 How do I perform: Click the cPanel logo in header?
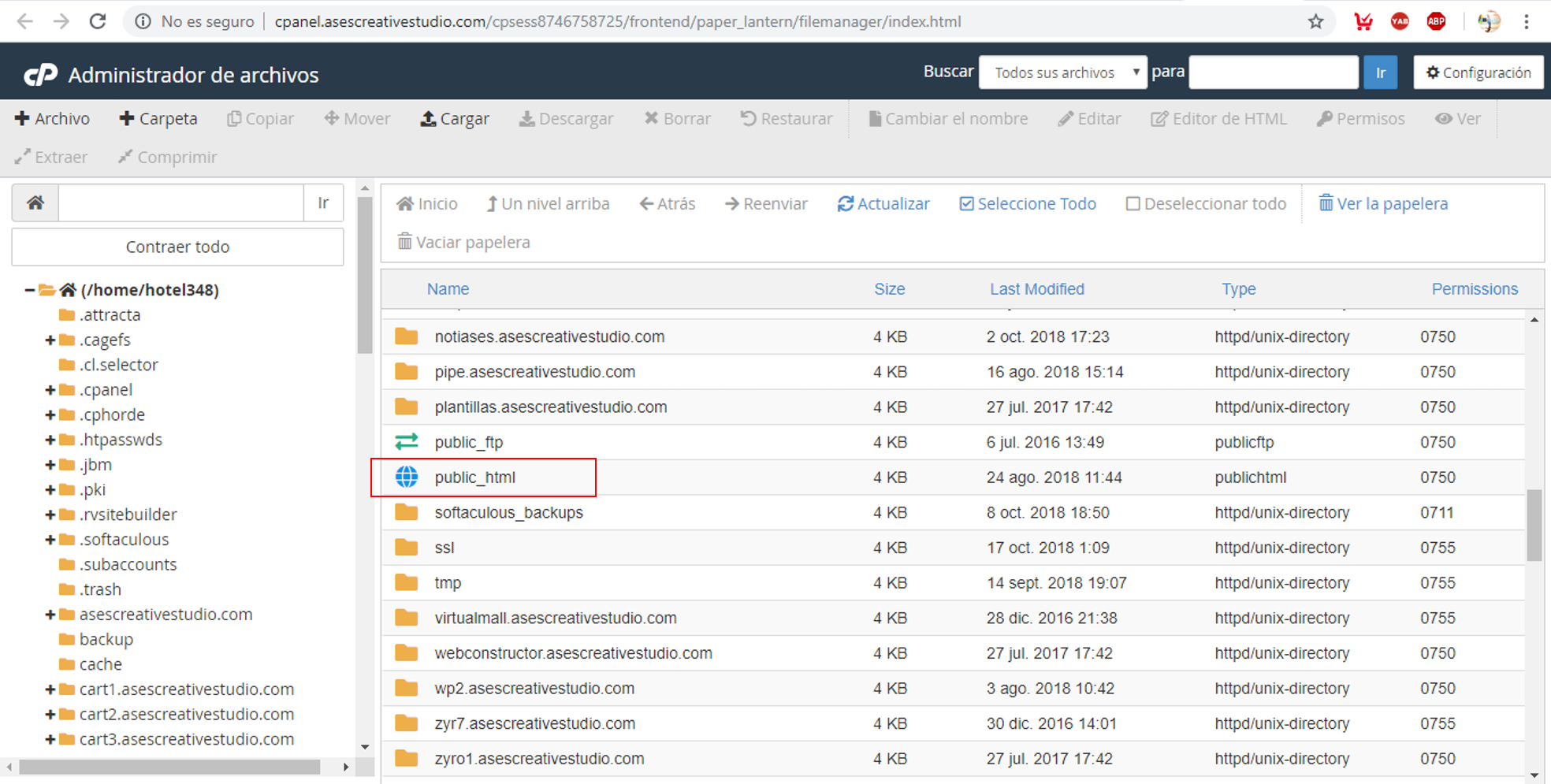(x=40, y=75)
